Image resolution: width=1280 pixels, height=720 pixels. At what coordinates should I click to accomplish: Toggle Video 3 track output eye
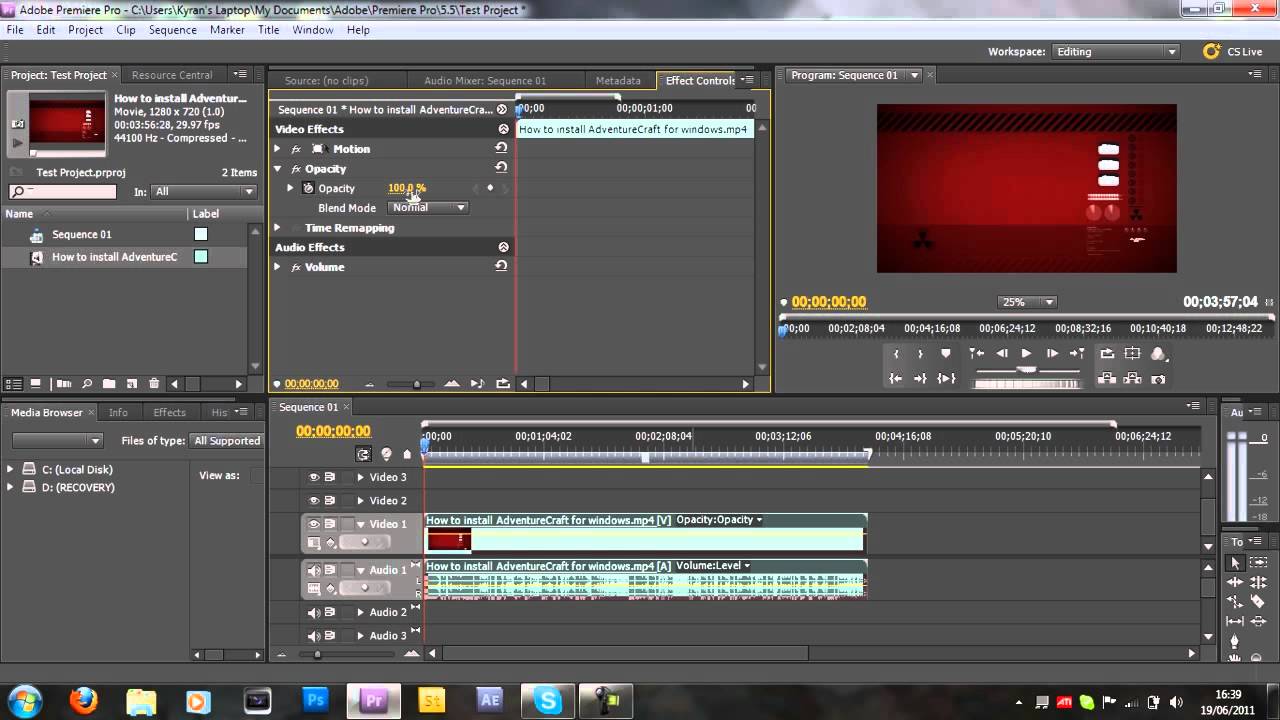tap(314, 478)
